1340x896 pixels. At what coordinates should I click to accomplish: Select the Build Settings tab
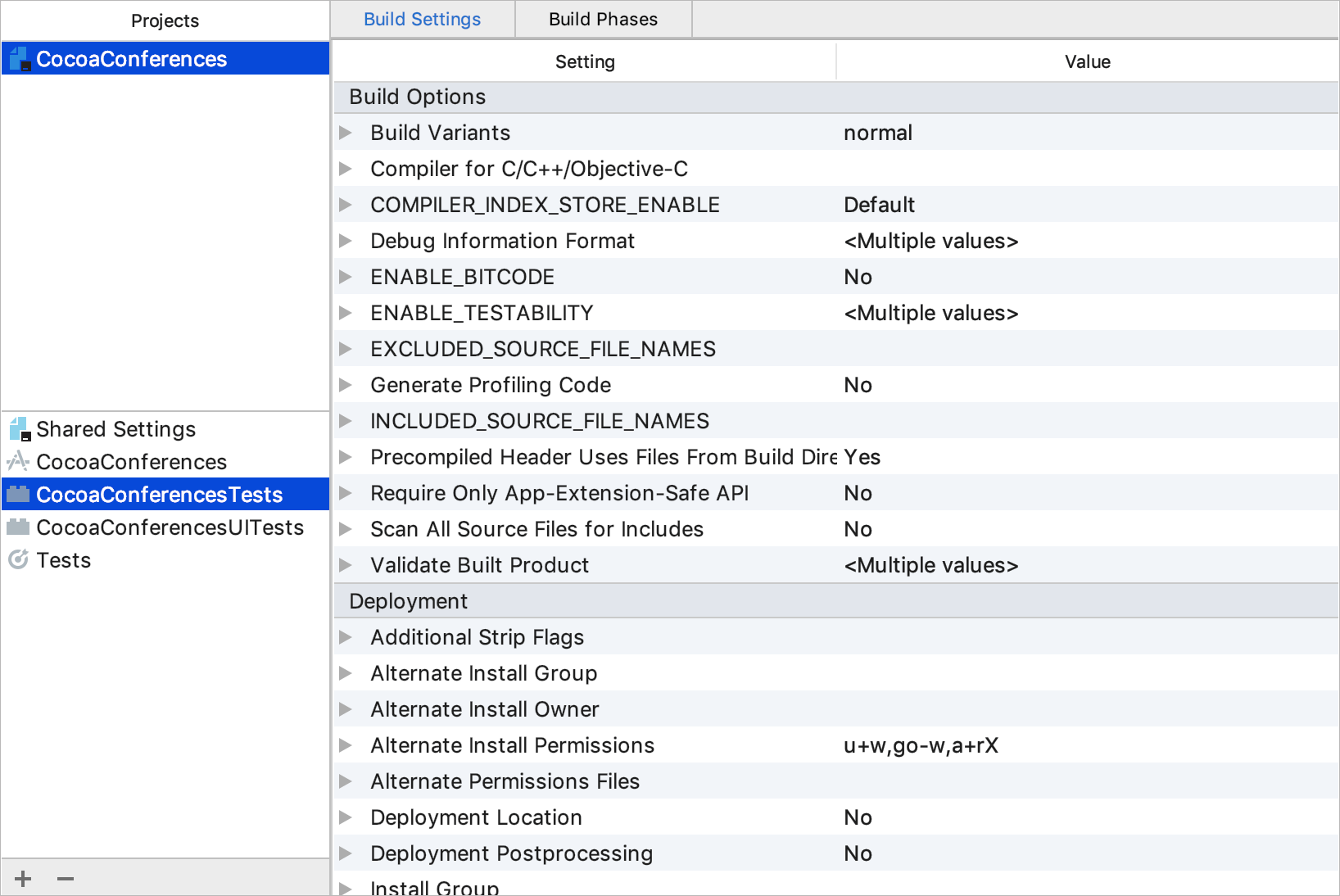click(423, 19)
